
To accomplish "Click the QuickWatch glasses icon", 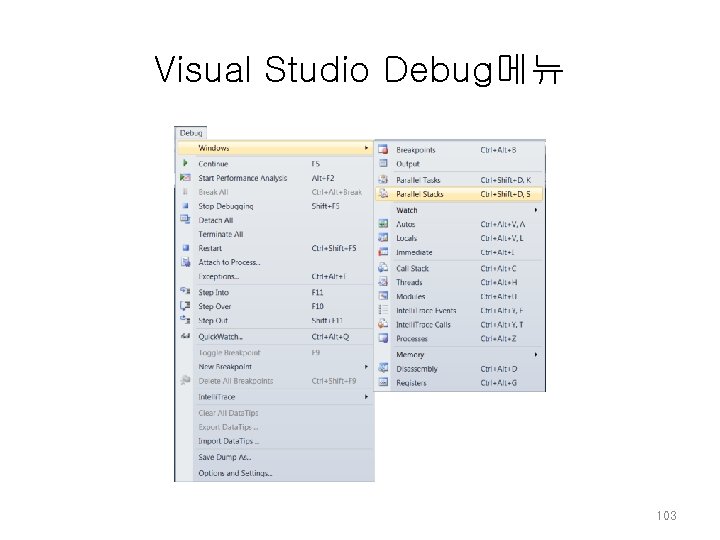I will click(x=185, y=336).
